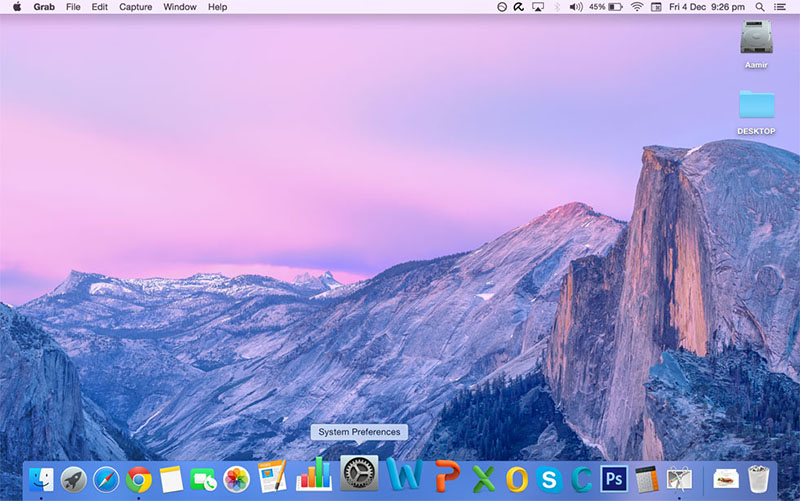800x501 pixels.
Task: Launch Photoshop from the dock
Action: (614, 479)
